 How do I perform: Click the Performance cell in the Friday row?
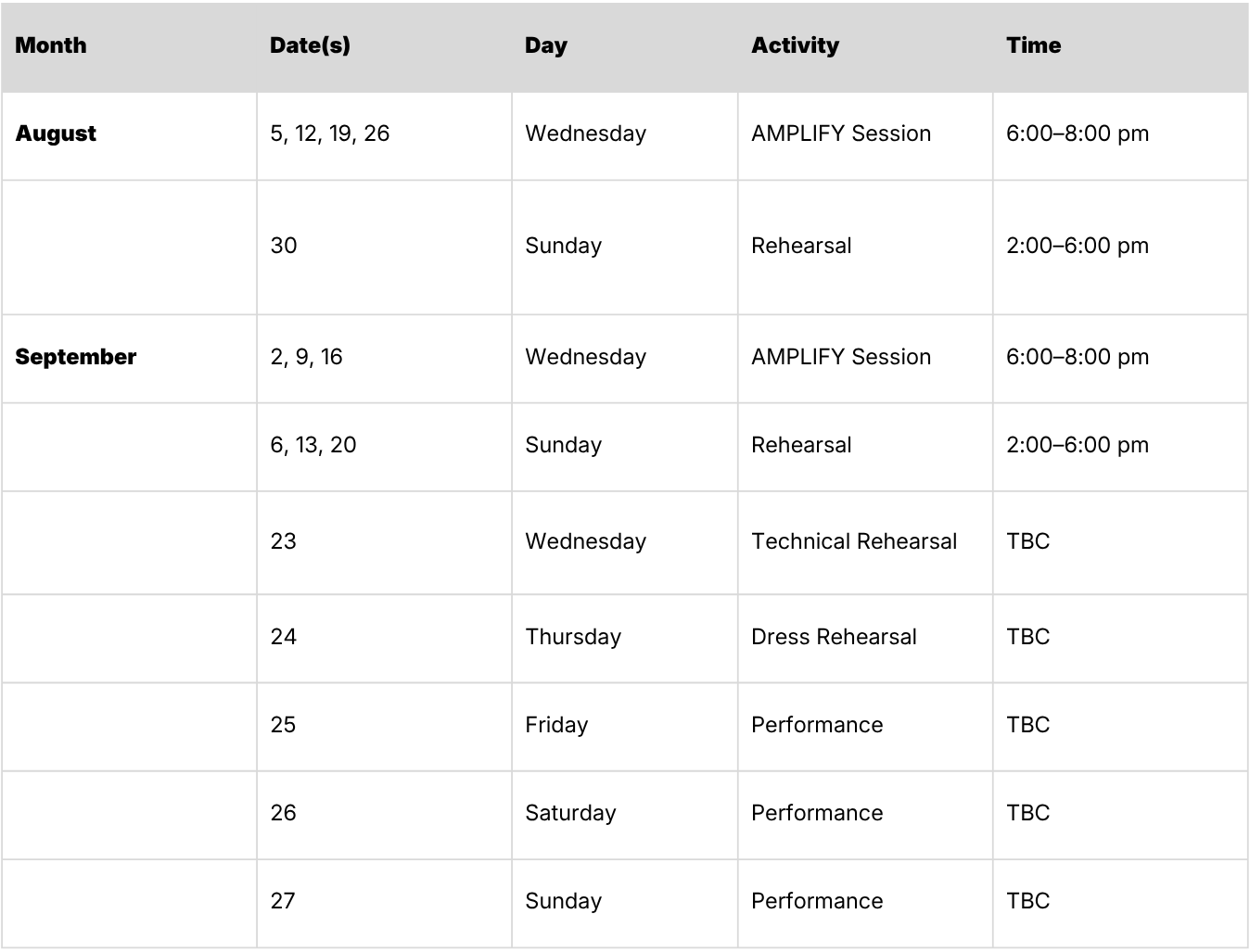pos(865,726)
